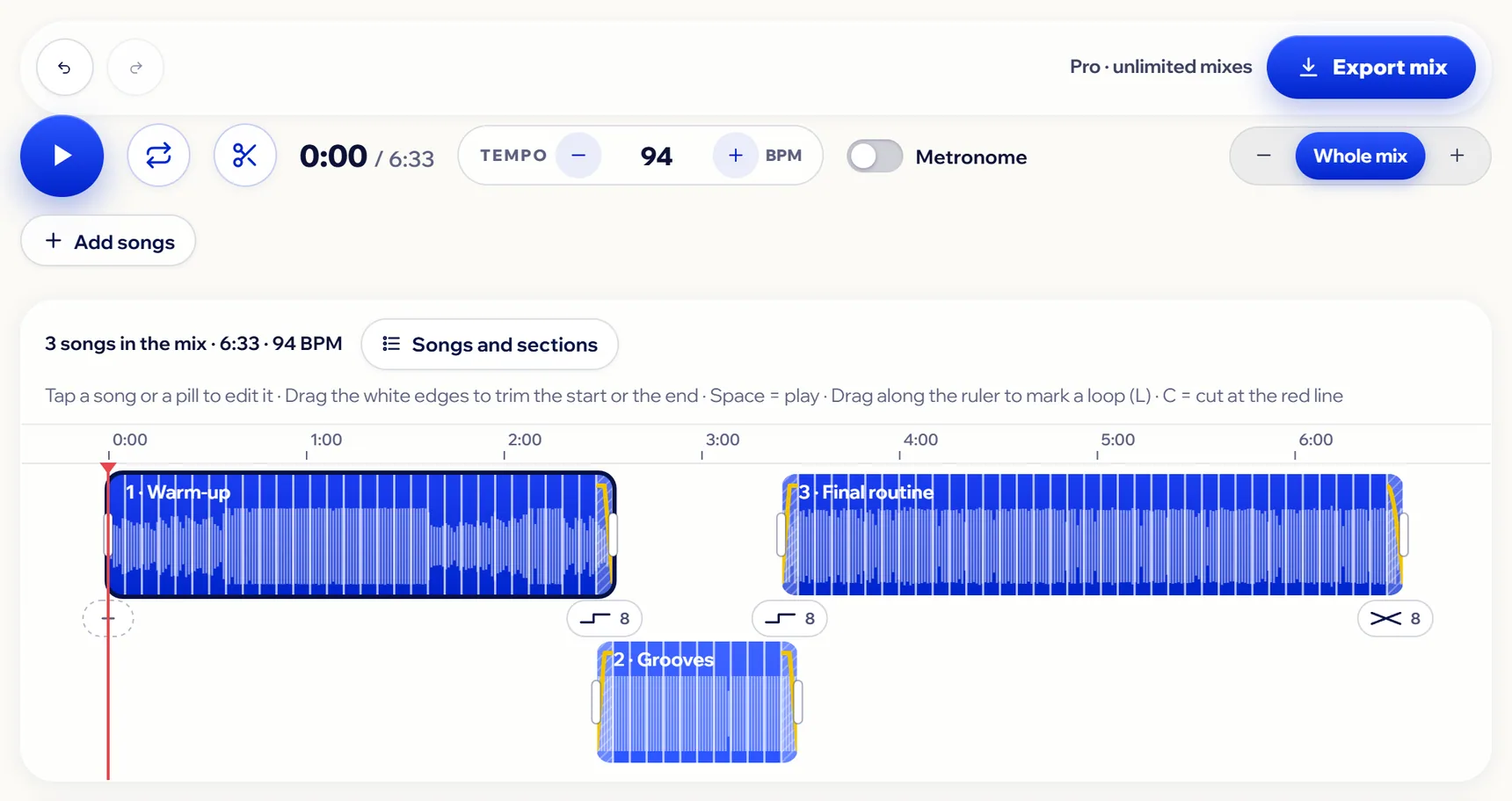Open the Songs and sections list

click(490, 345)
